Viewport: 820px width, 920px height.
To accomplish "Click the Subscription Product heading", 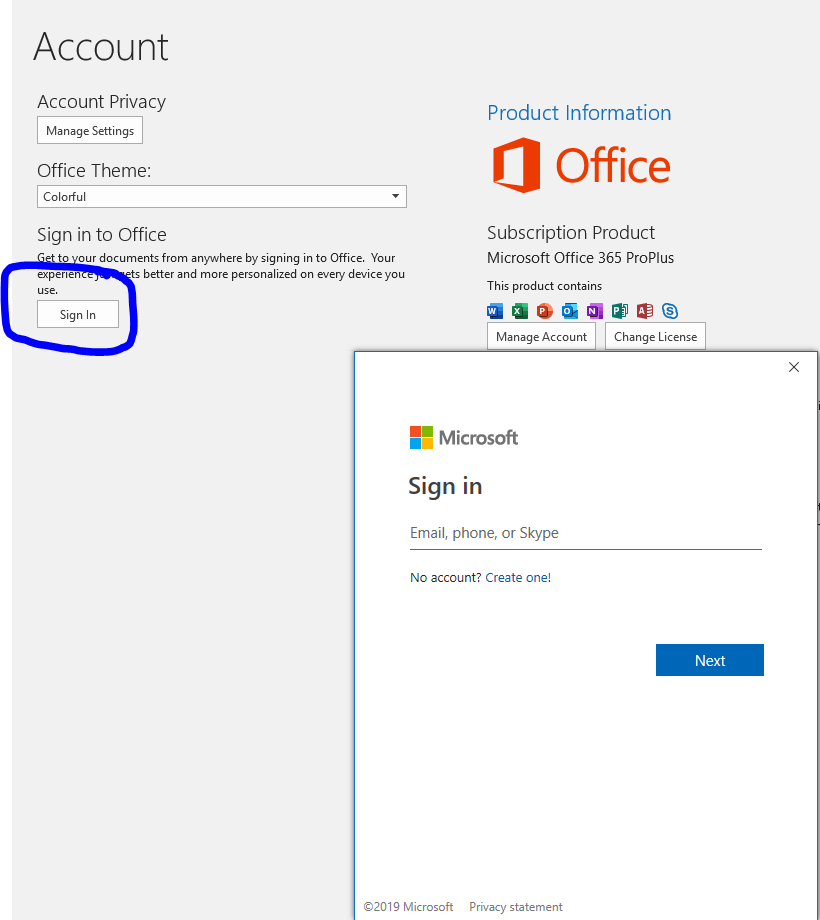I will pyautogui.click(x=571, y=233).
